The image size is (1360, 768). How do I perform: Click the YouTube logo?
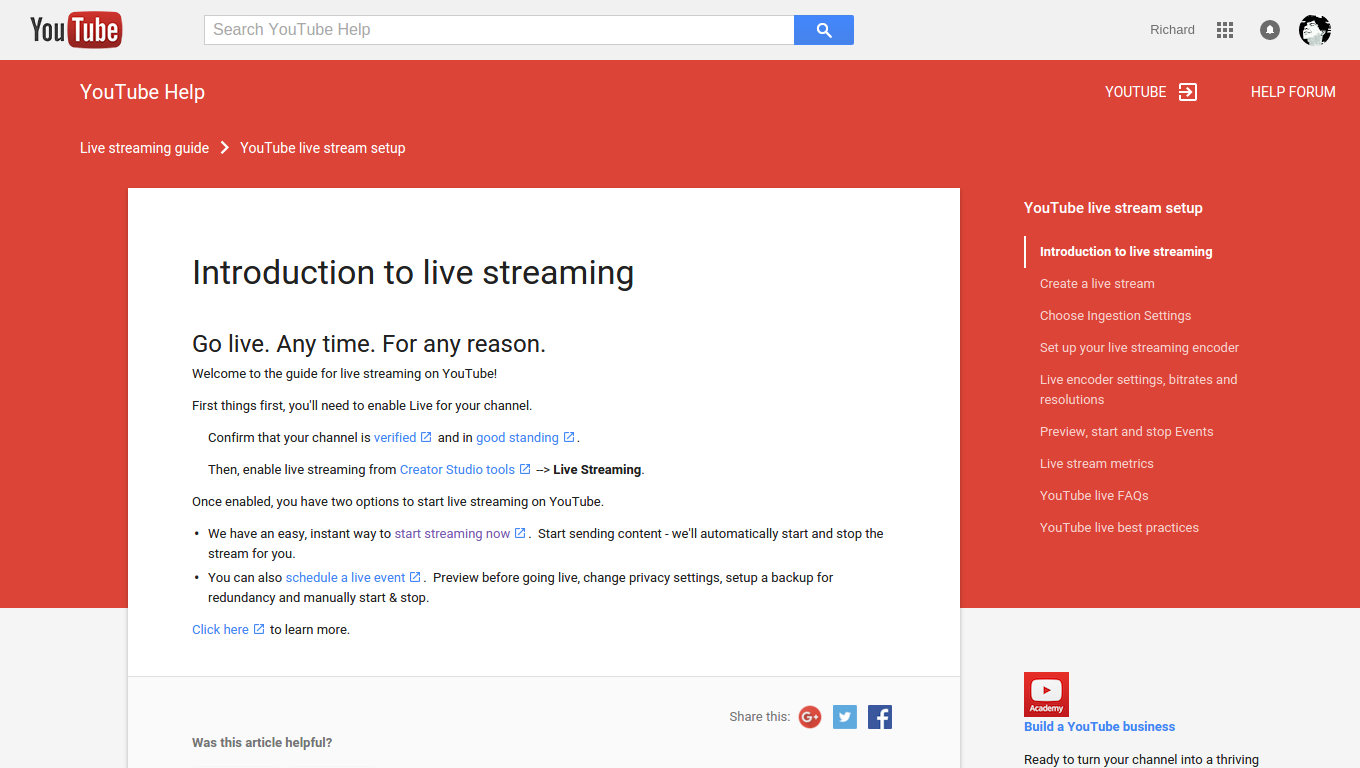pos(75,30)
